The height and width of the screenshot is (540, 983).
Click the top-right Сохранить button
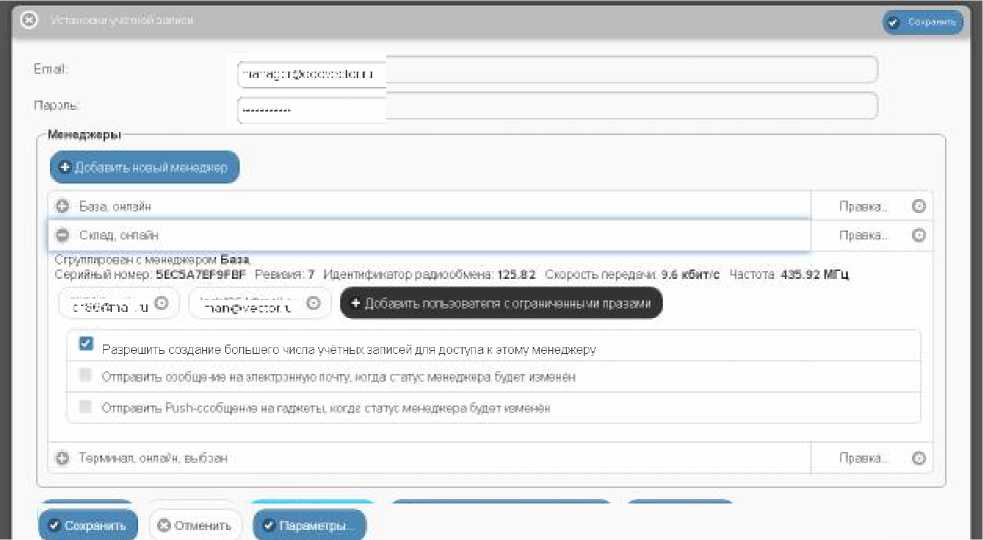tap(922, 22)
